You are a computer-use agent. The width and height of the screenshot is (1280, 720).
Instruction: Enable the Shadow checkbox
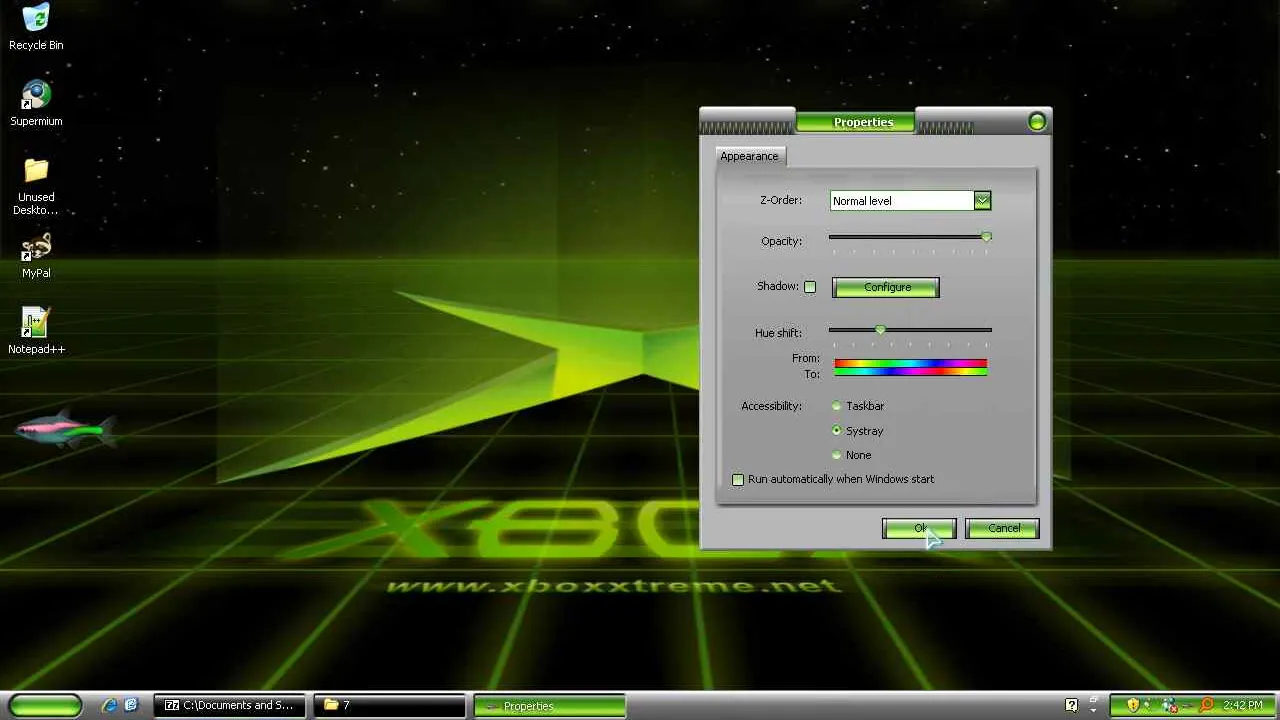tap(810, 287)
